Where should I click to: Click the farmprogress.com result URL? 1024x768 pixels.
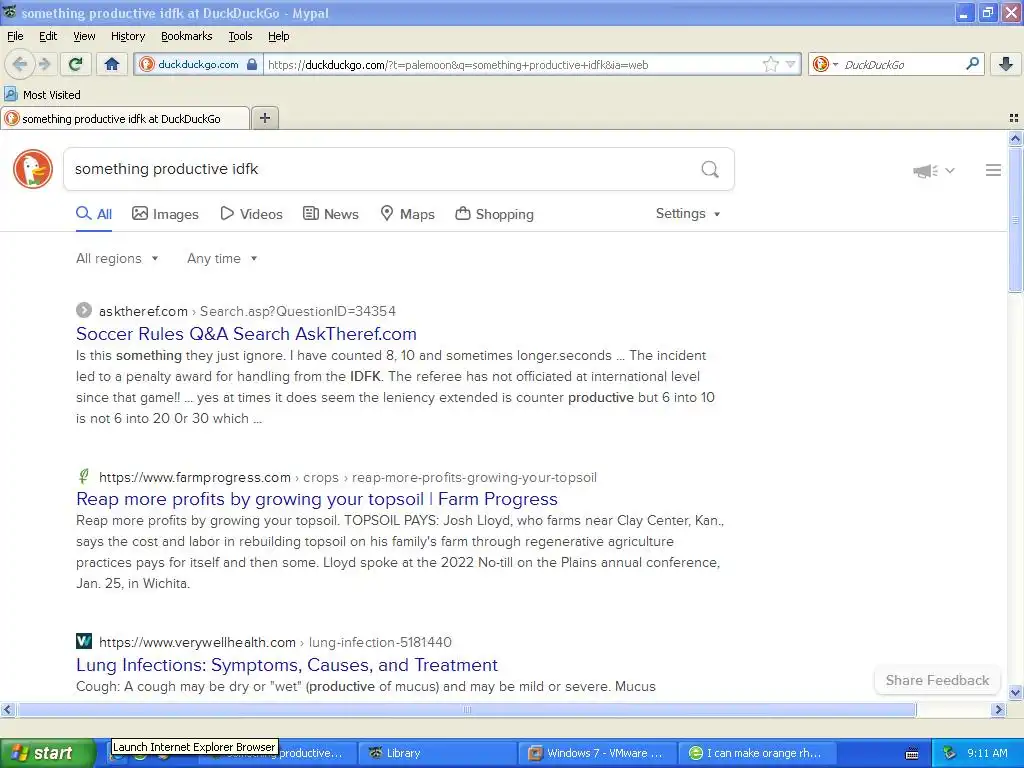347,477
